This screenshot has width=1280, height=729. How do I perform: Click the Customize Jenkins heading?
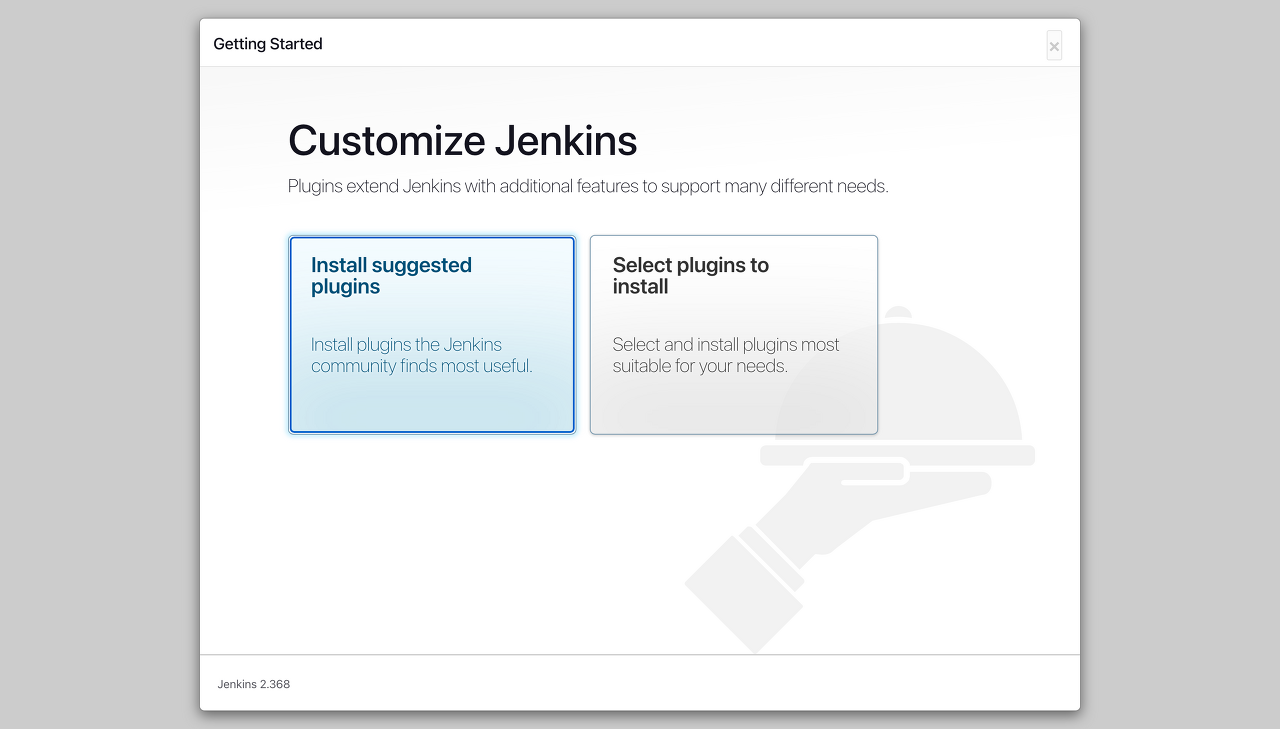pyautogui.click(x=462, y=140)
